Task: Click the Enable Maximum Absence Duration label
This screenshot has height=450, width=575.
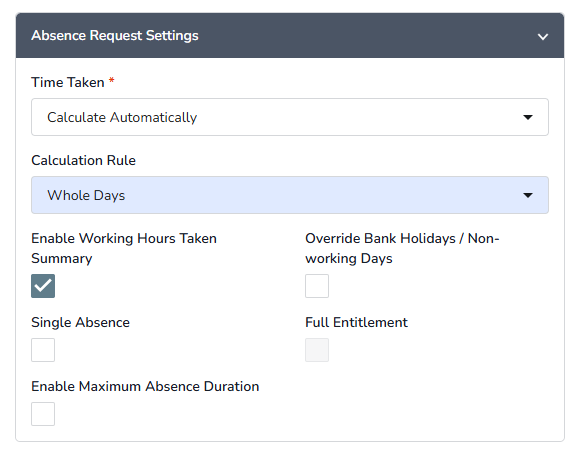Action: pyautogui.click(x=145, y=386)
